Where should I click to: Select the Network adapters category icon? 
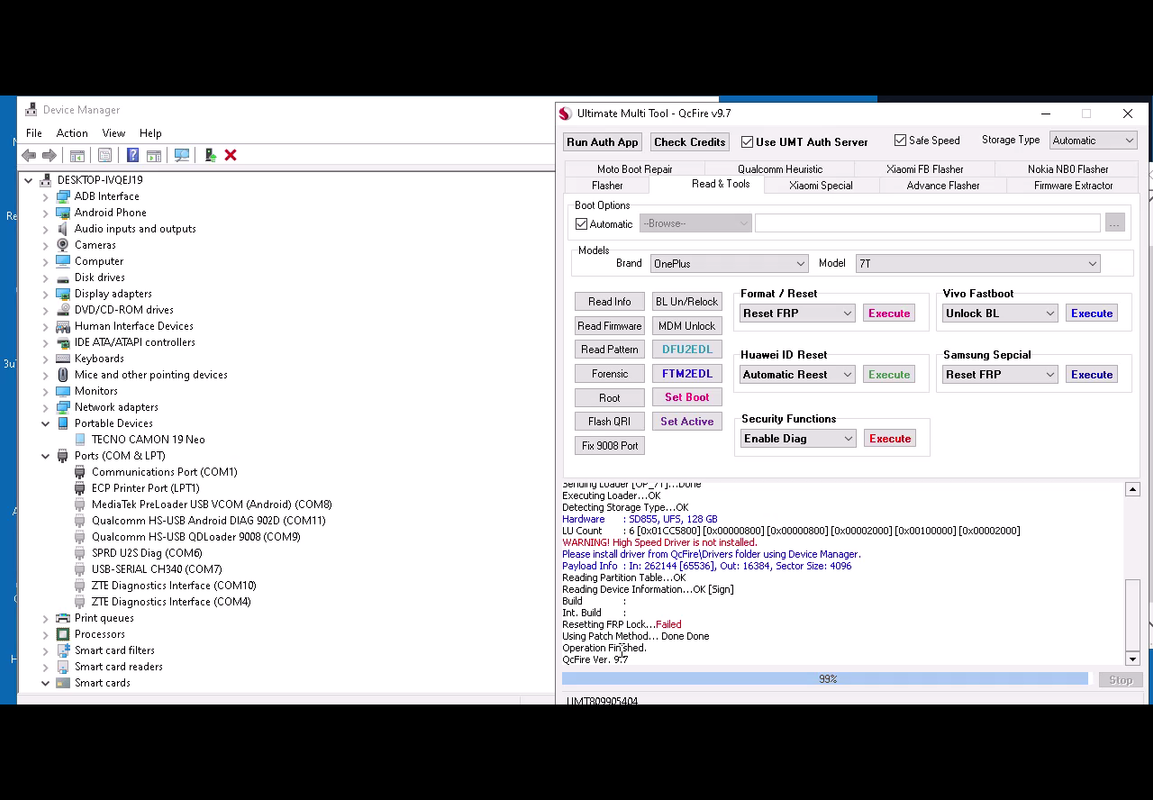pyautogui.click(x=63, y=407)
